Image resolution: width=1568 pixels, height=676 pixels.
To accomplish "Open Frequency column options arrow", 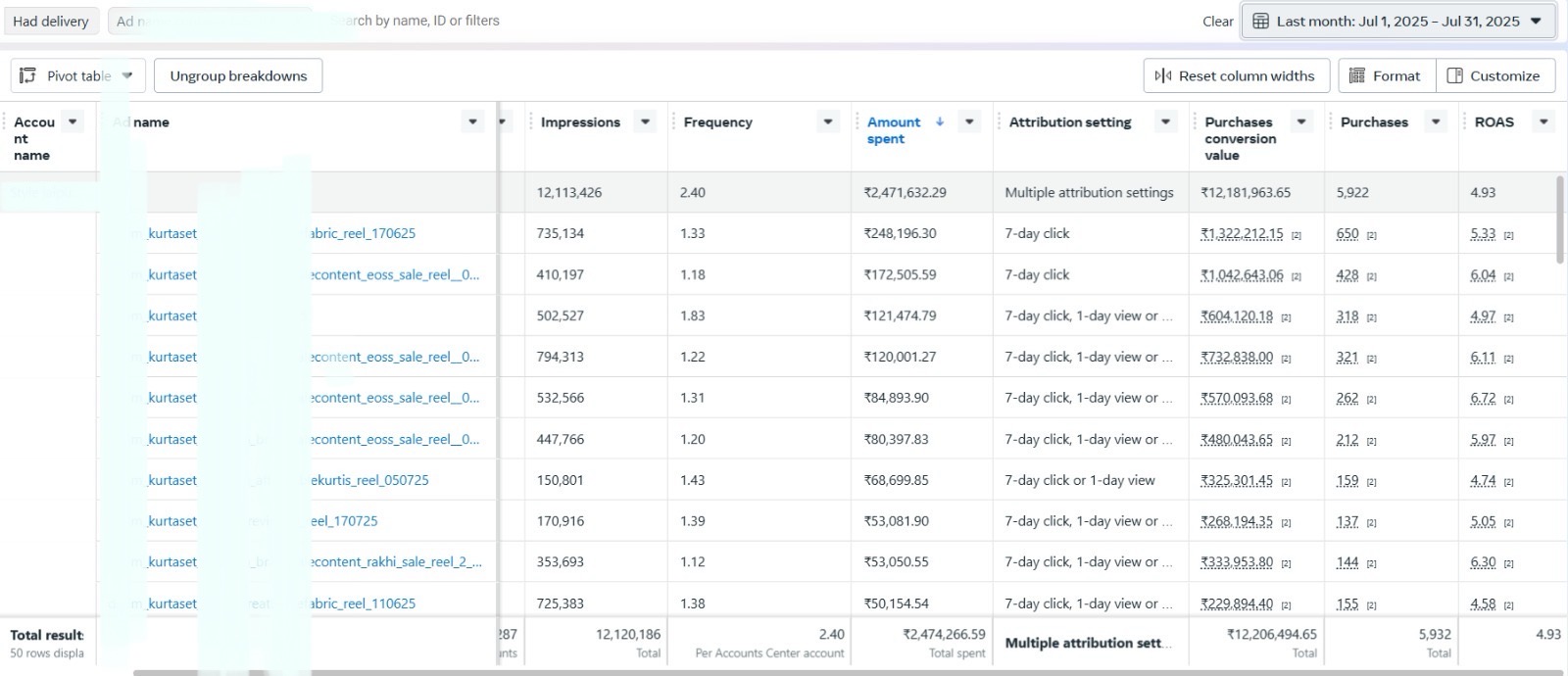I will pos(828,121).
